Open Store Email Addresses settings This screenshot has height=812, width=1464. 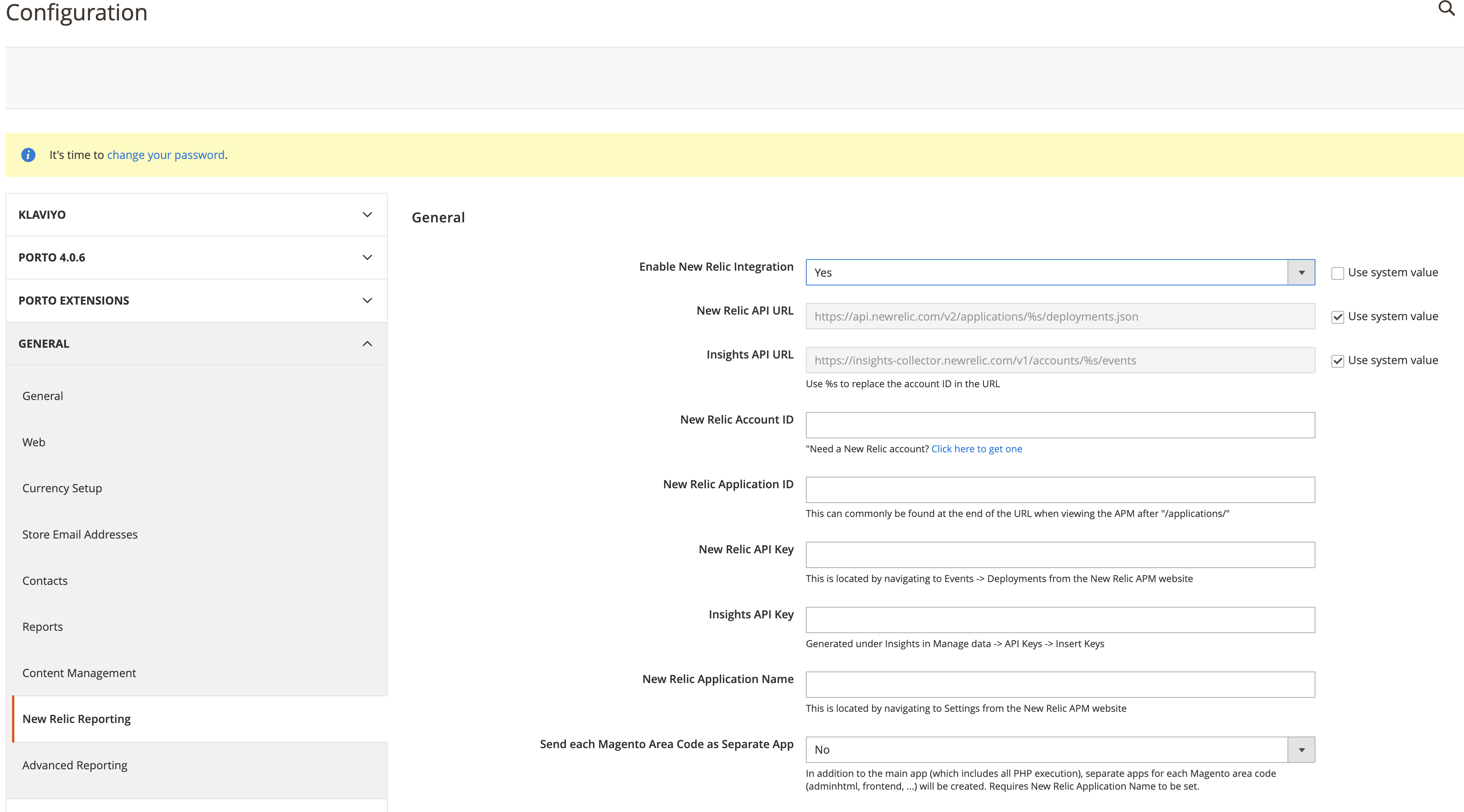click(x=80, y=534)
